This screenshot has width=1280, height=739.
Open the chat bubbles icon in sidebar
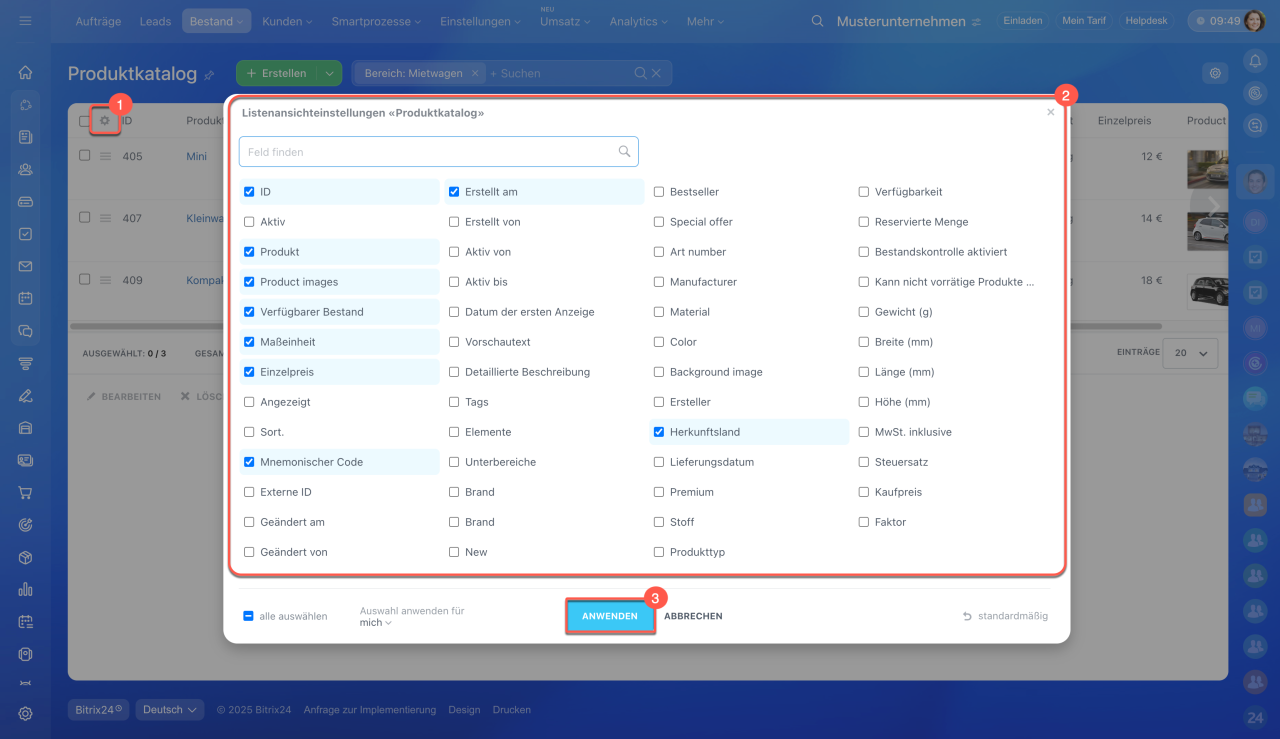click(25, 331)
